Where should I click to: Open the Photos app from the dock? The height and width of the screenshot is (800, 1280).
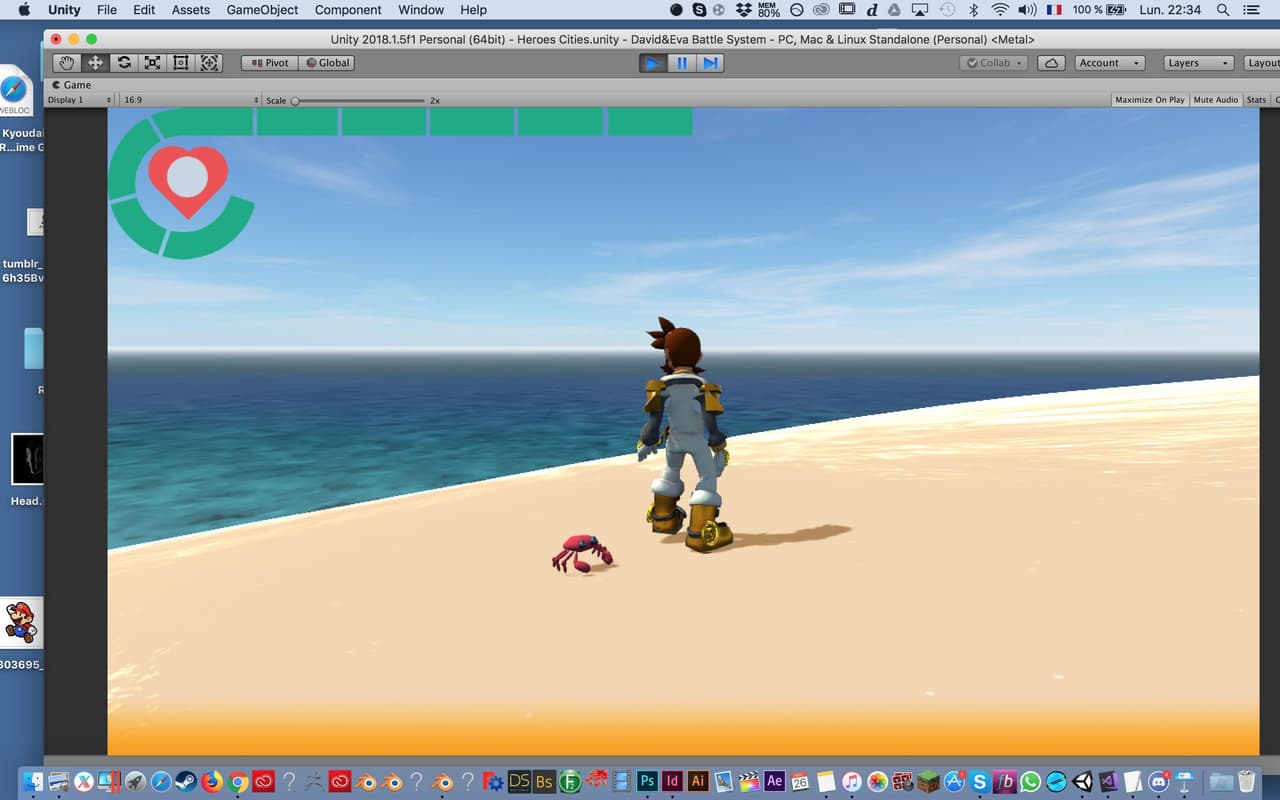877,781
